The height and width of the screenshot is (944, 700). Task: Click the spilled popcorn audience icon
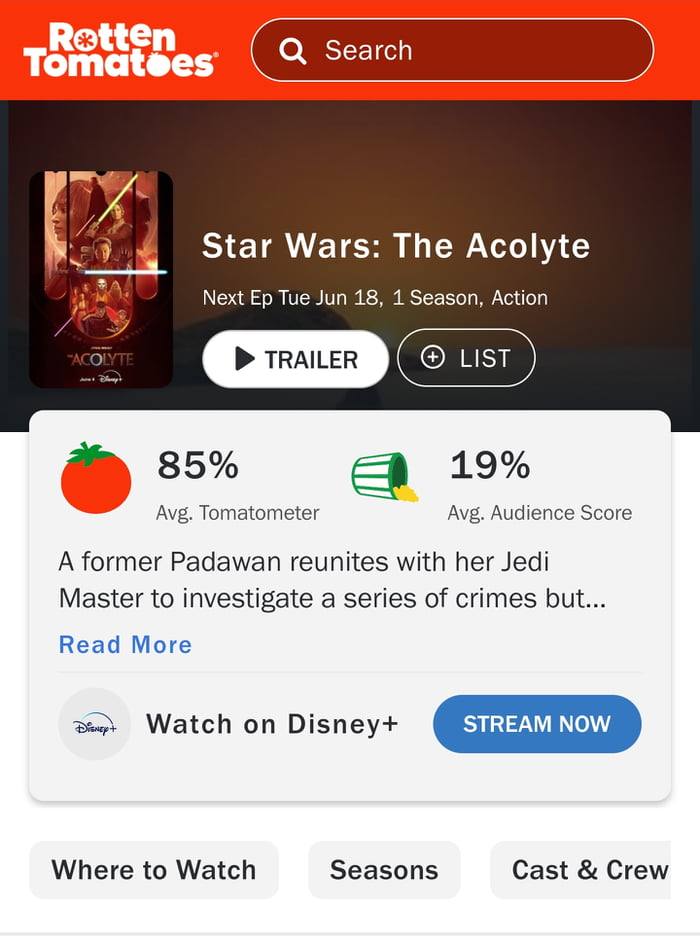[384, 477]
